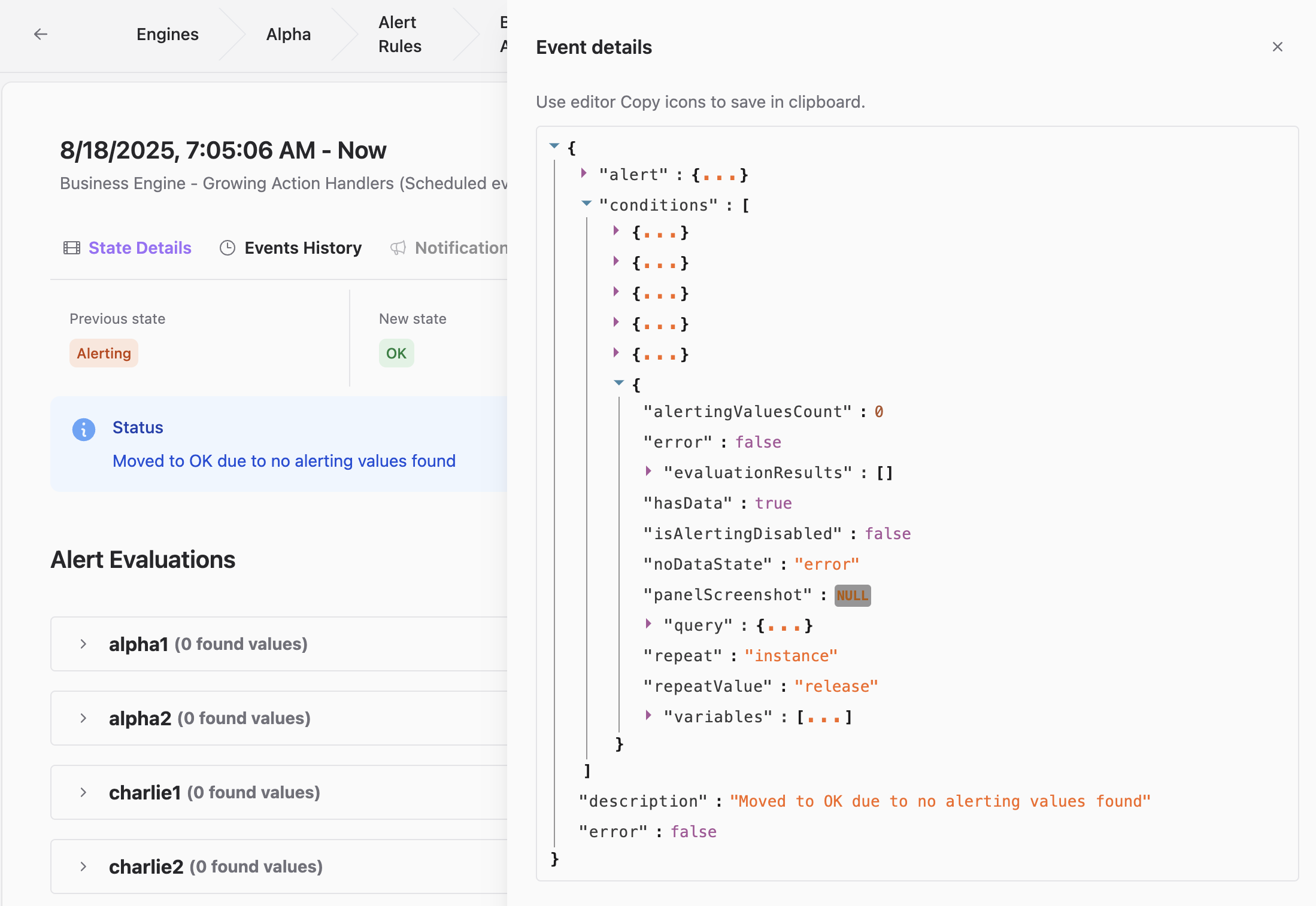
Task: Collapse the "conditions" array
Action: tap(587, 203)
